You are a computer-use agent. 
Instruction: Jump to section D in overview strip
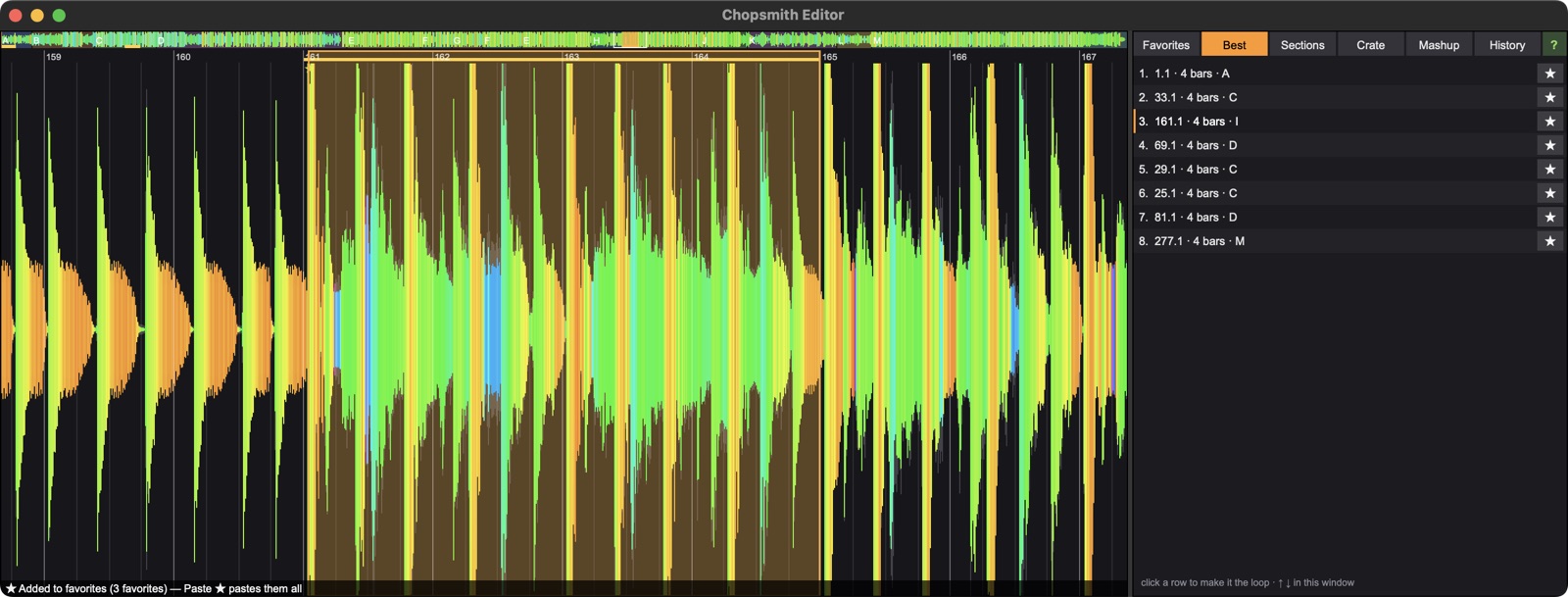click(x=161, y=40)
